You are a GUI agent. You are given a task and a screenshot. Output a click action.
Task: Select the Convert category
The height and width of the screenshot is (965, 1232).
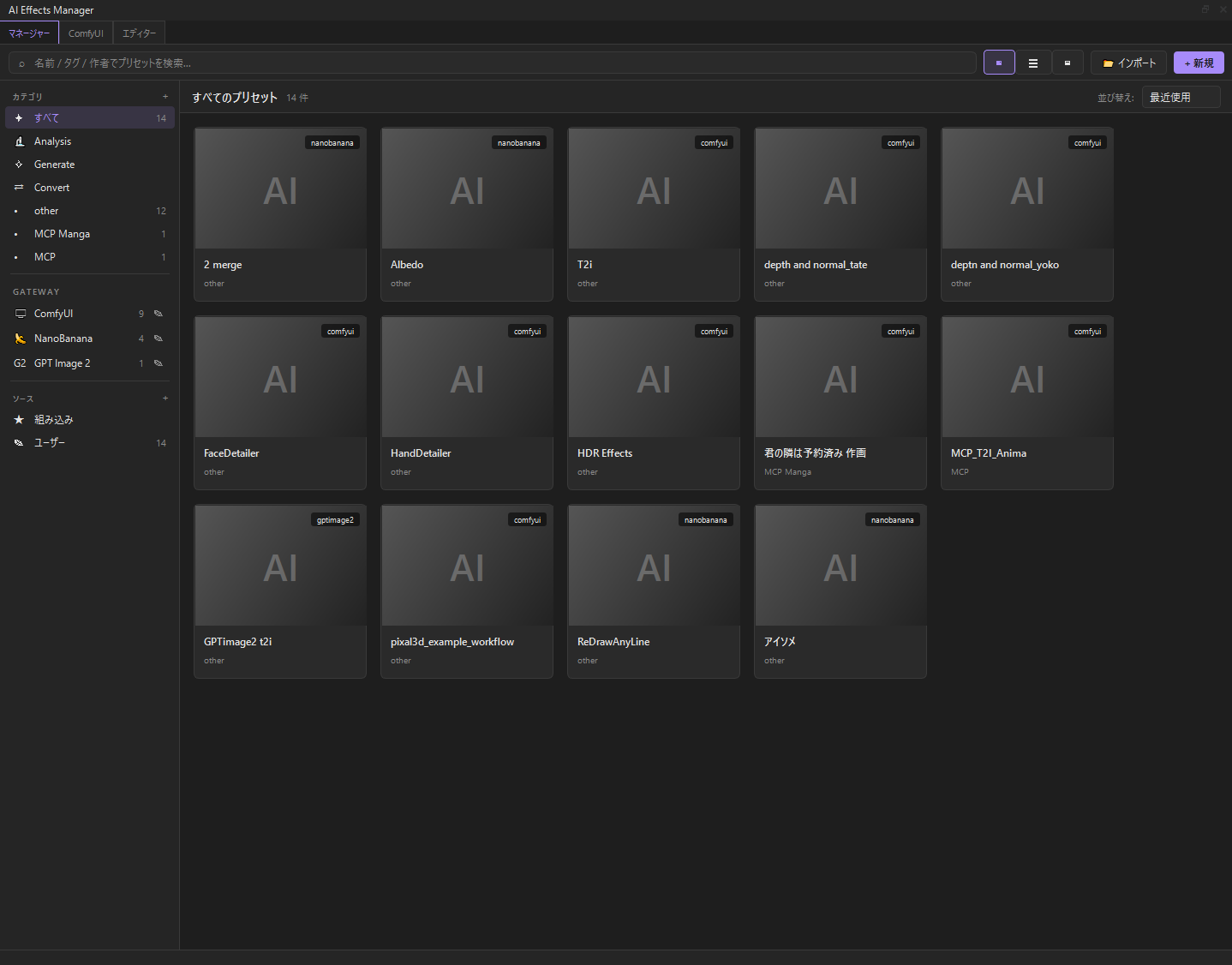tap(90, 187)
